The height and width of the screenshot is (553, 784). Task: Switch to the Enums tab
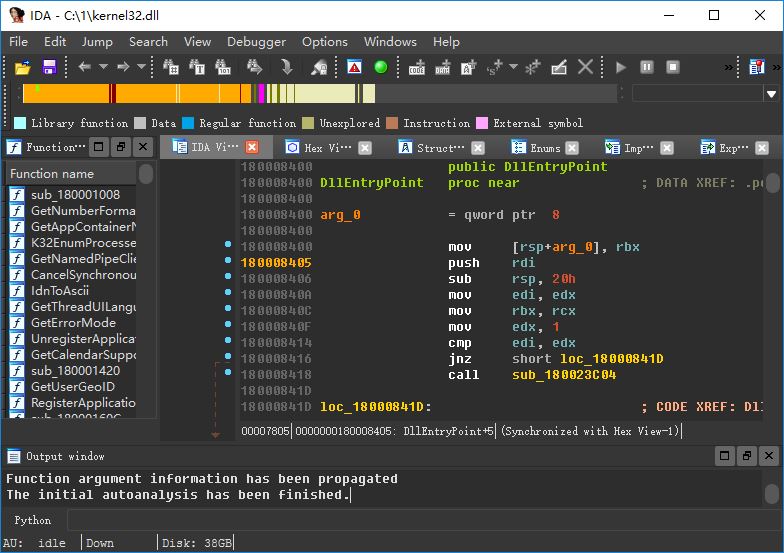pyautogui.click(x=544, y=147)
